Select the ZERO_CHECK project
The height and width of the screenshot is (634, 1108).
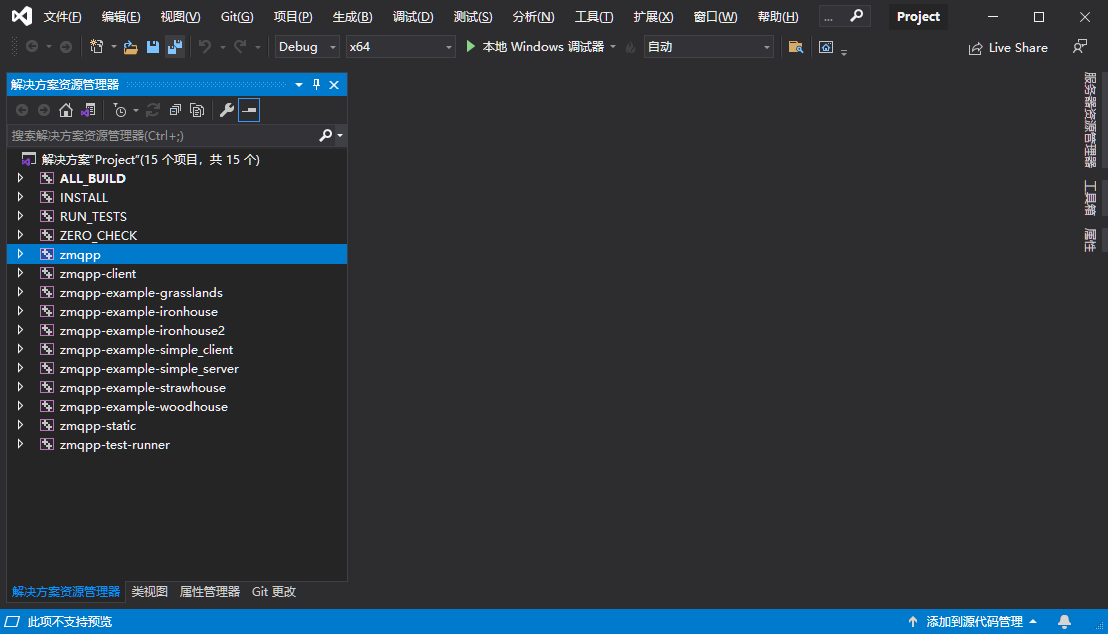point(98,235)
